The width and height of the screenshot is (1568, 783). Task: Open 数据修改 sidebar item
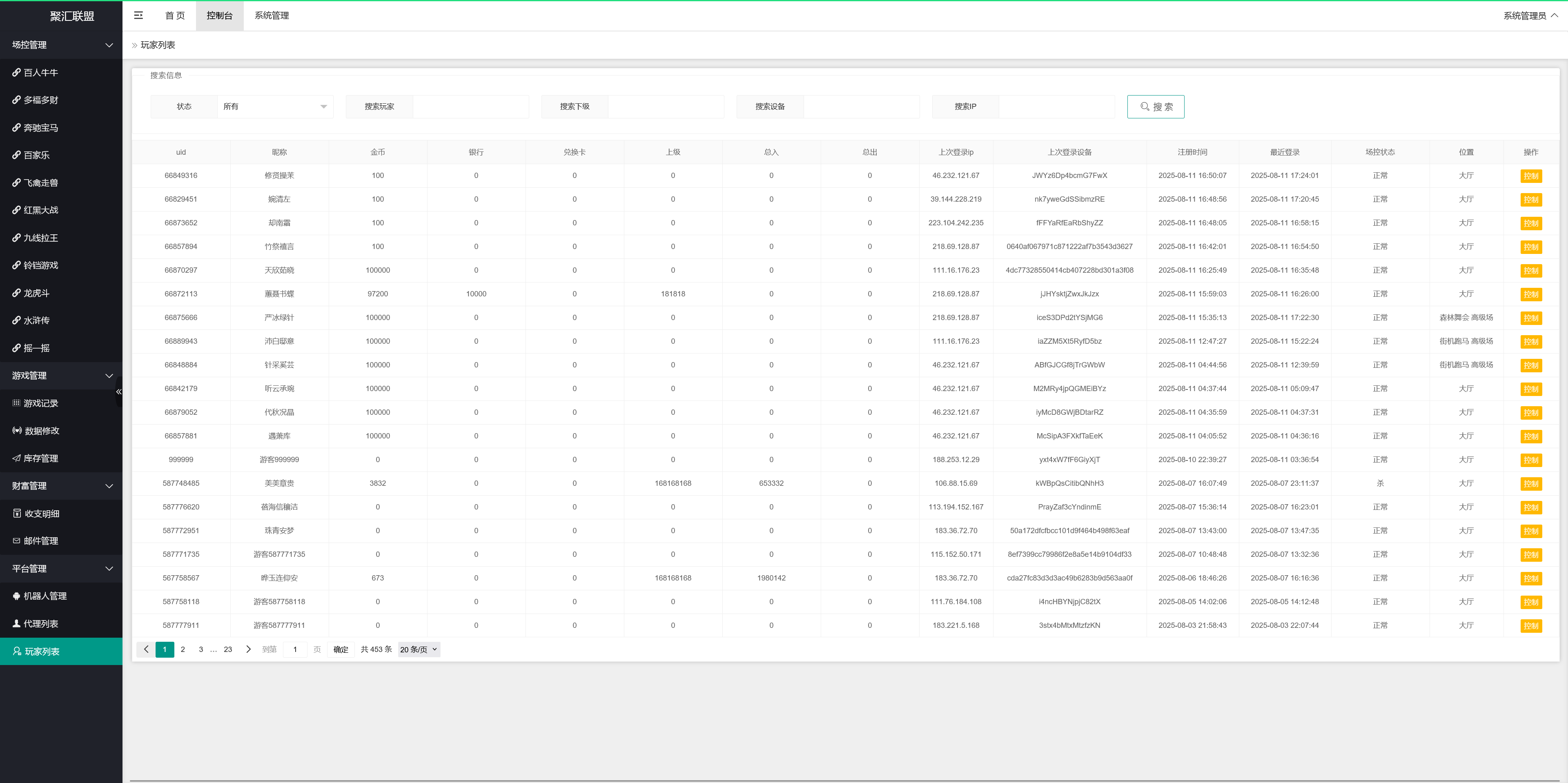point(41,431)
